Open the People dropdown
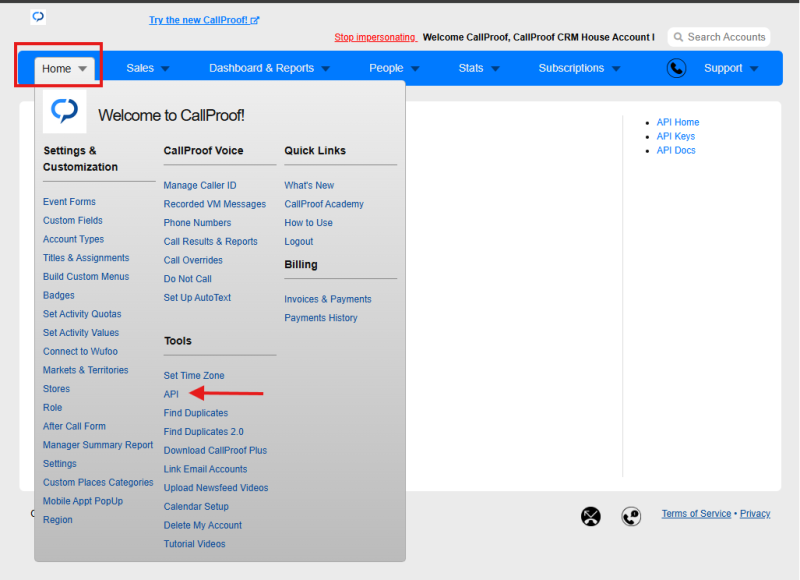800x580 pixels. click(394, 68)
